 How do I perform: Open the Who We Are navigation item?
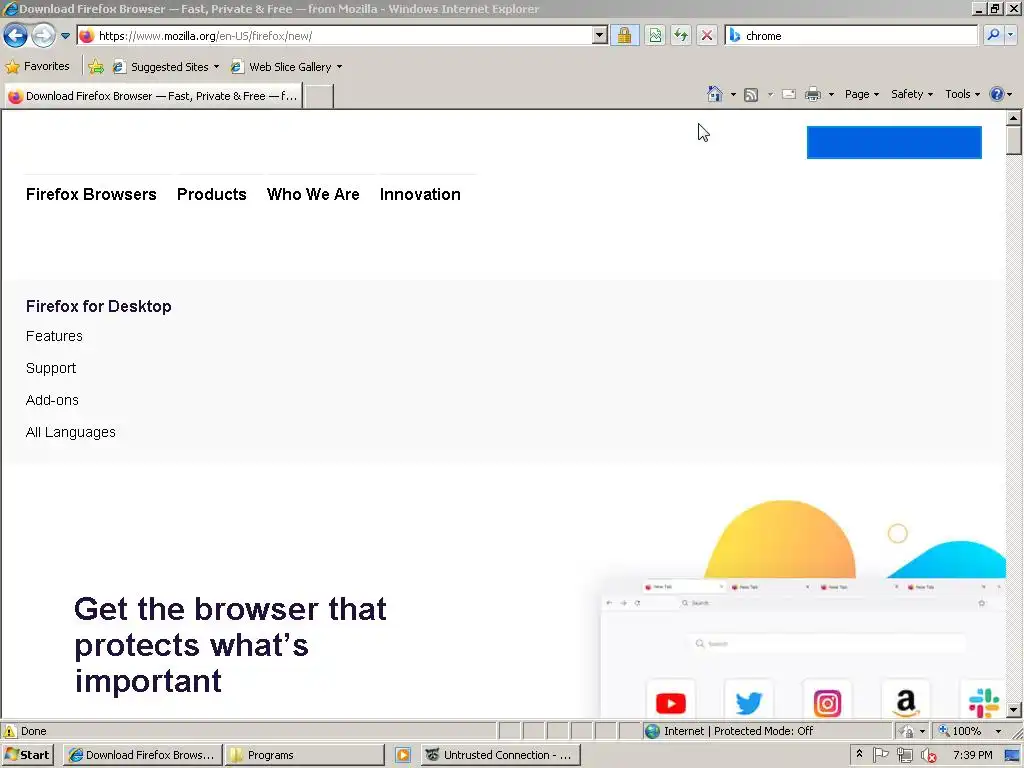(x=313, y=195)
